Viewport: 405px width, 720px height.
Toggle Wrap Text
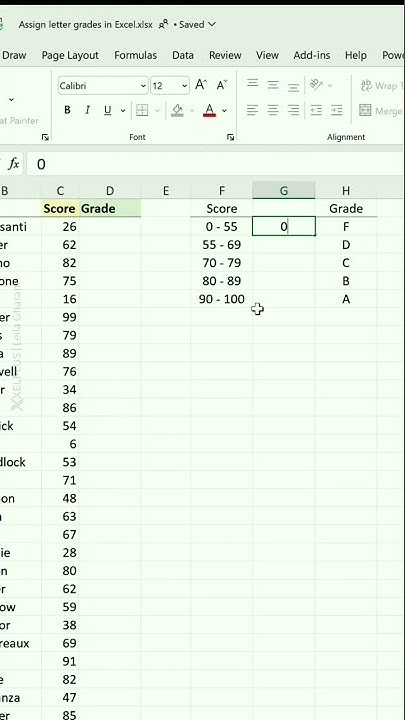point(381,85)
